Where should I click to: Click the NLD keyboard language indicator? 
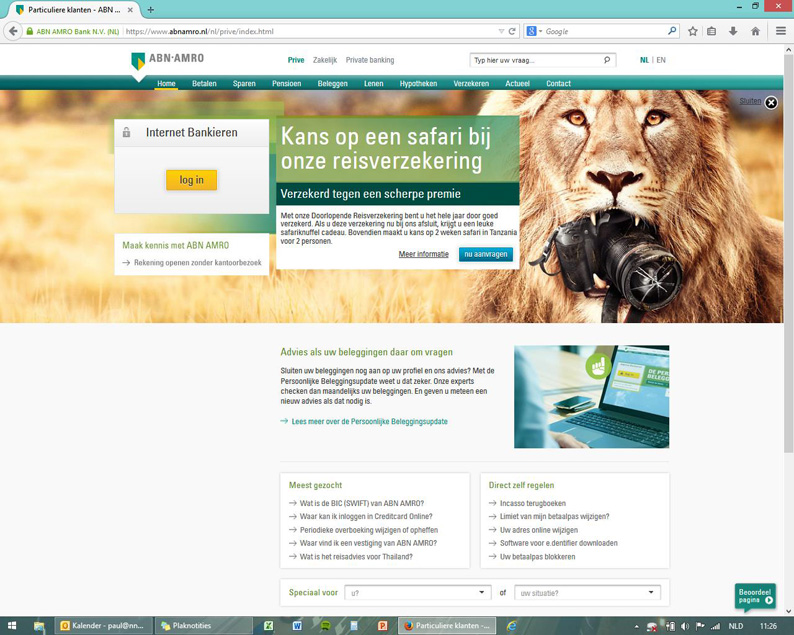point(735,626)
